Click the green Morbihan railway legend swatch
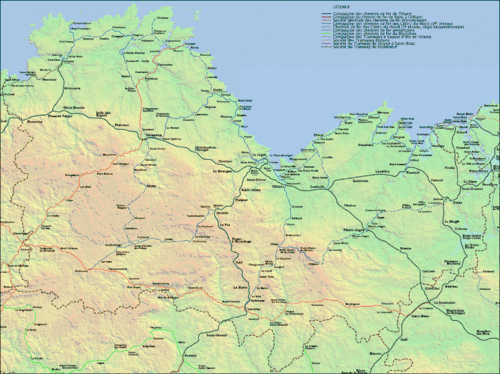 (326, 33)
